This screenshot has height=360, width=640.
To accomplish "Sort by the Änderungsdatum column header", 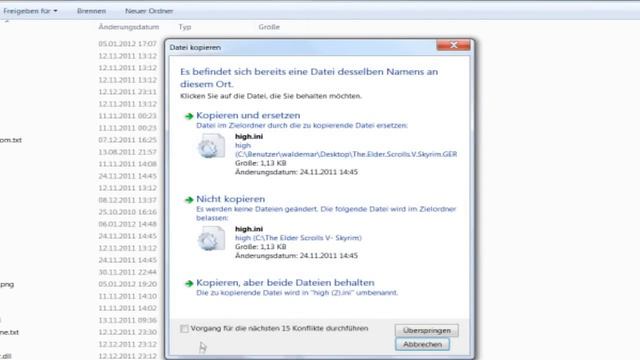I will pyautogui.click(x=129, y=27).
